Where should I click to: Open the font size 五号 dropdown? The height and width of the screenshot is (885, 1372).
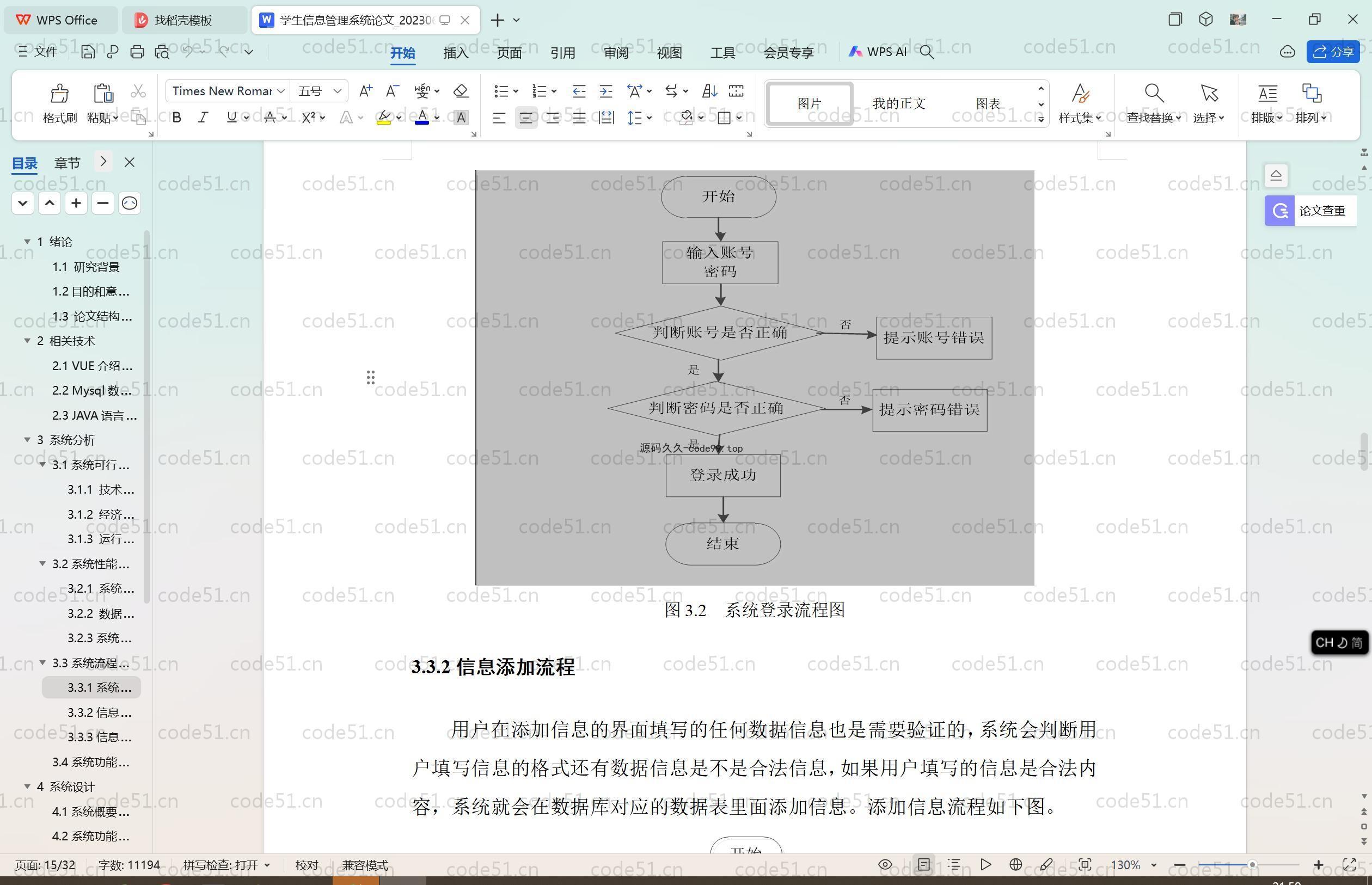[x=338, y=91]
